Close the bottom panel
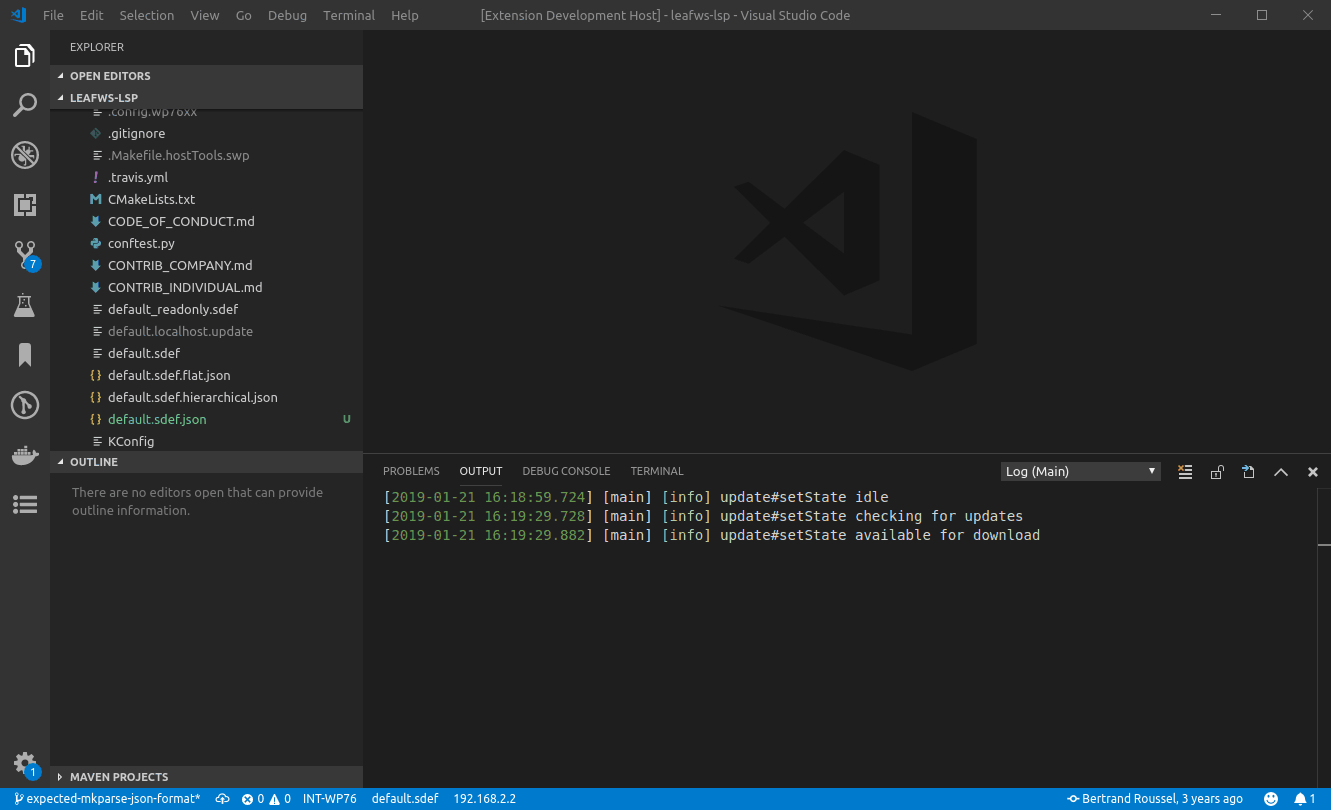The height and width of the screenshot is (810, 1331). (1313, 472)
